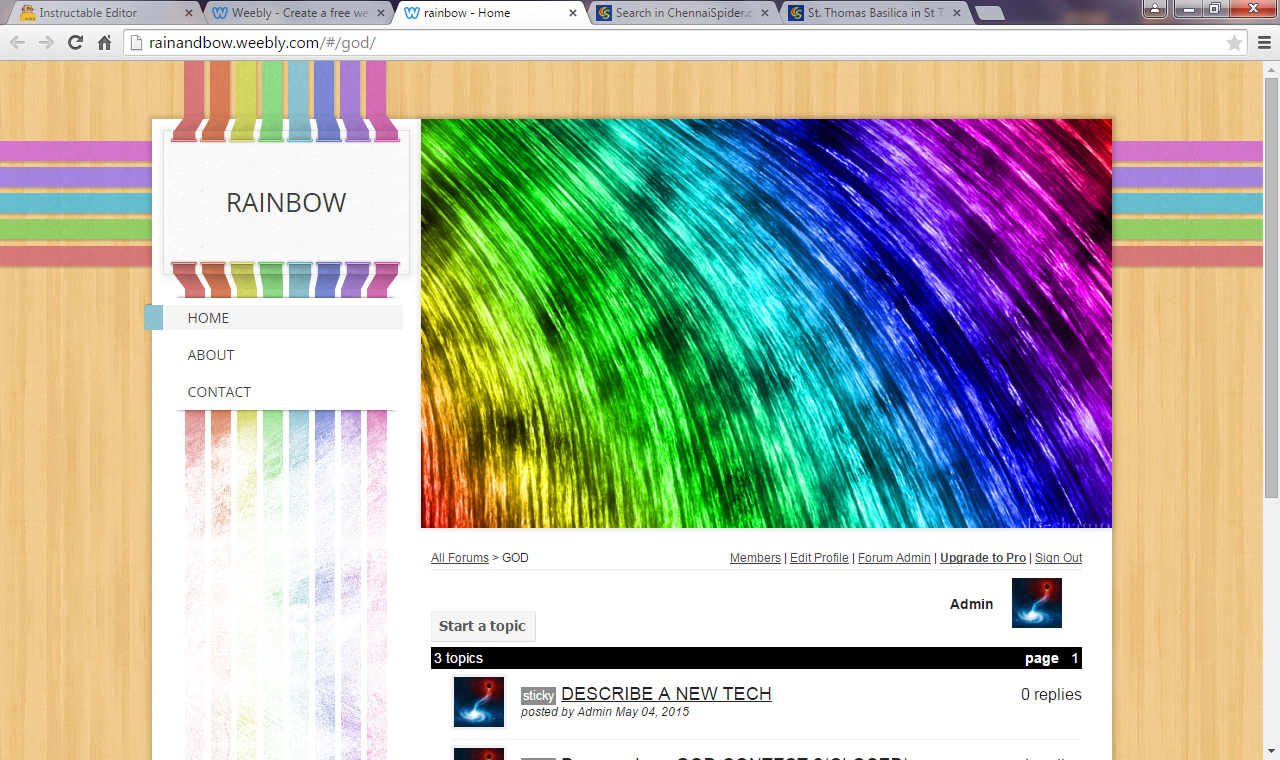The height and width of the screenshot is (760, 1280).
Task: Open the DESCRIBE A NEW TECH topic
Action: (666, 694)
